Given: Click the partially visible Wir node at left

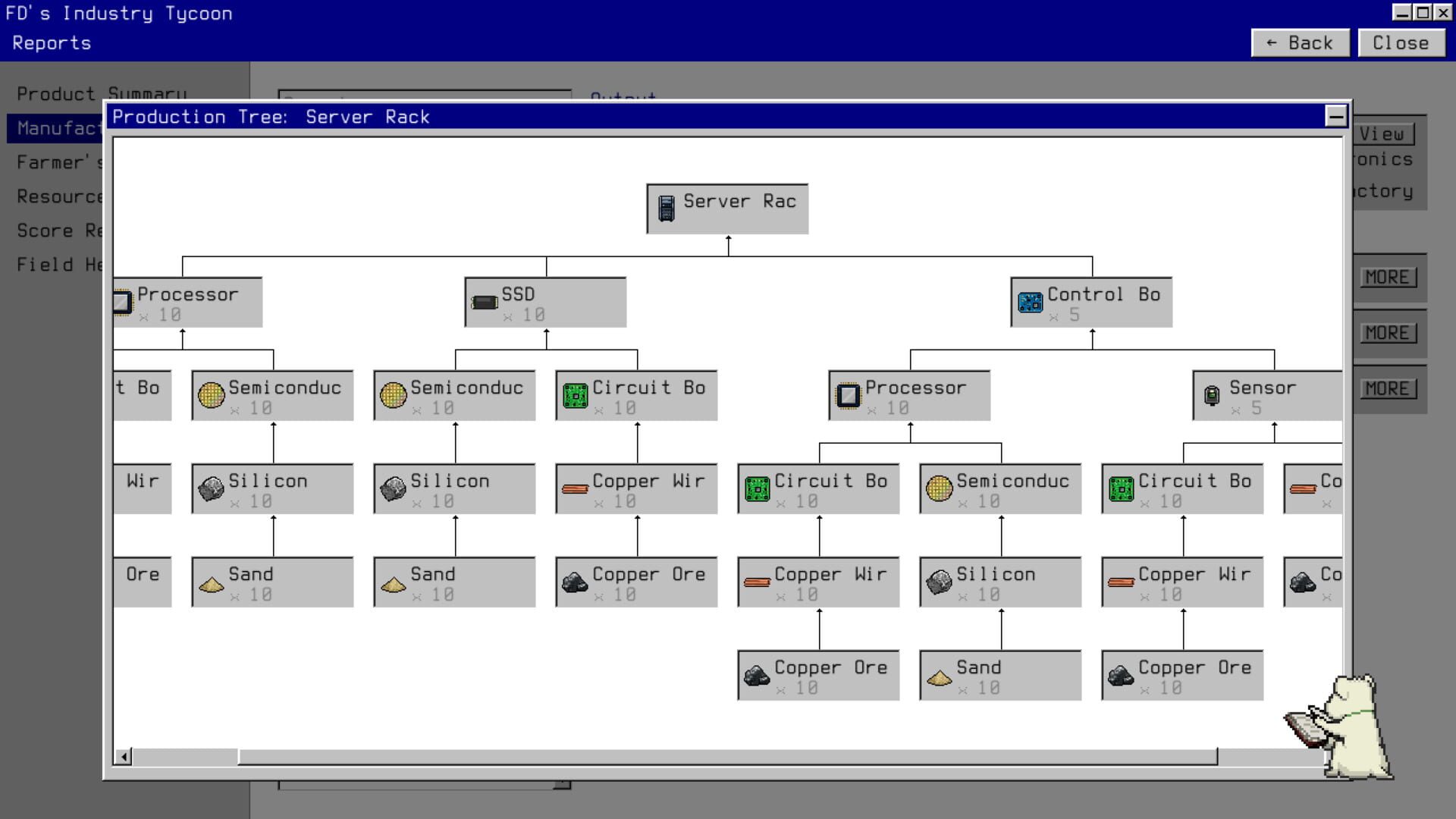Looking at the screenshot, I should [x=143, y=488].
